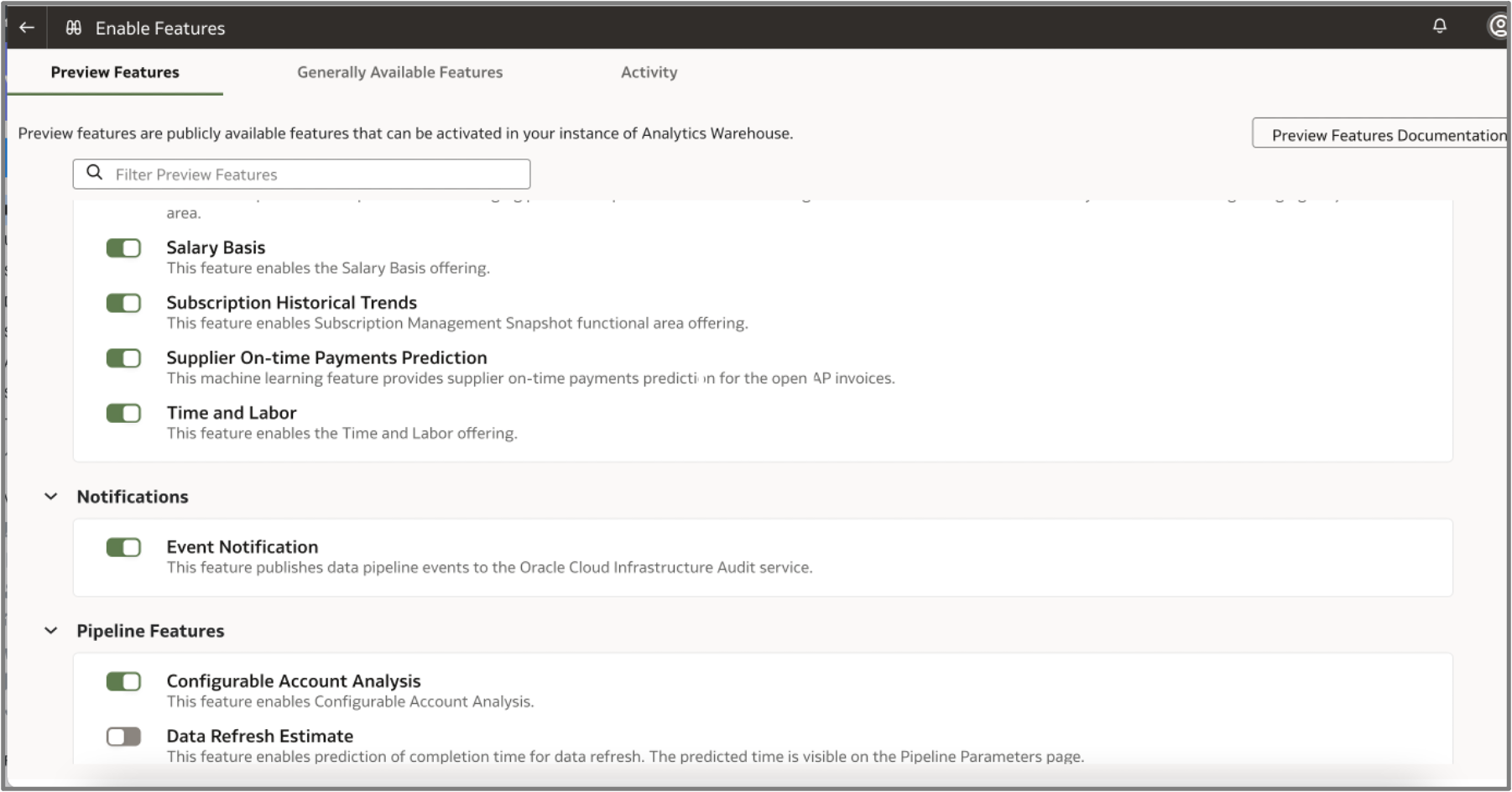Toggle Supplier On-time Payments Prediction off
The height and width of the screenshot is (792, 1512).
tap(123, 359)
